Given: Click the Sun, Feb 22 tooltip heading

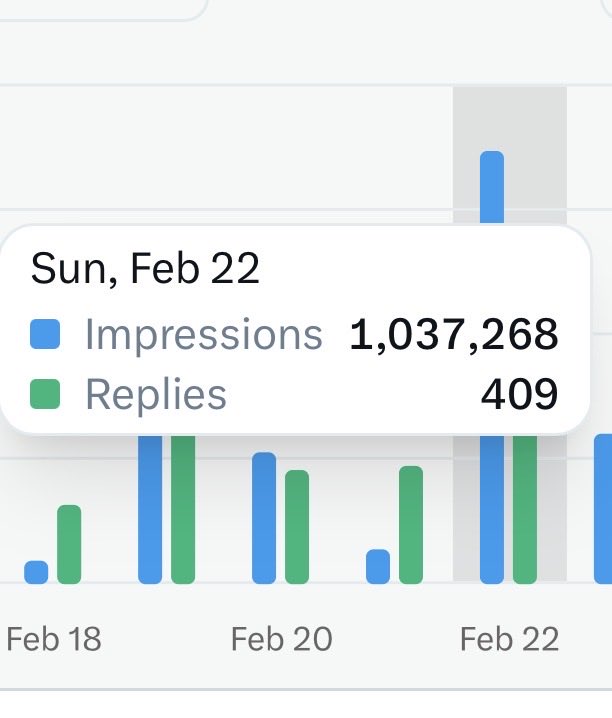Looking at the screenshot, I should [x=145, y=269].
